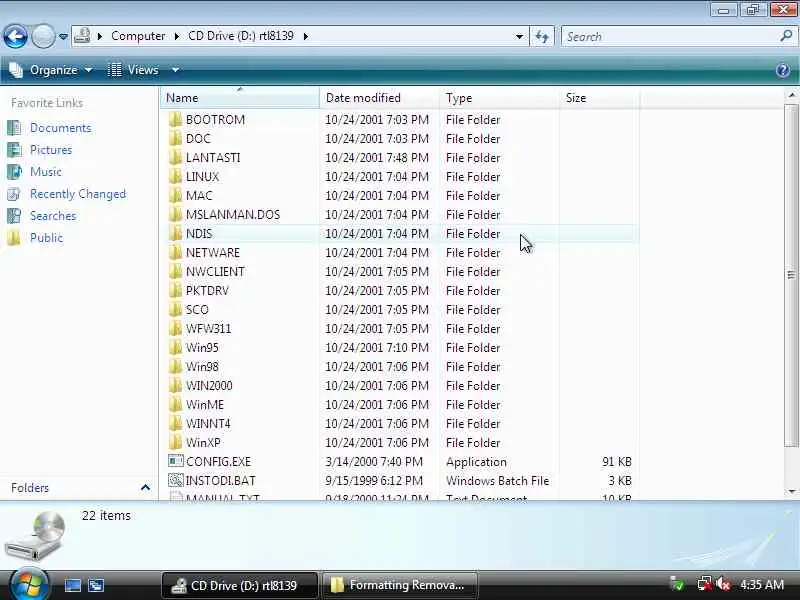Sort by the Size column header

point(599,98)
